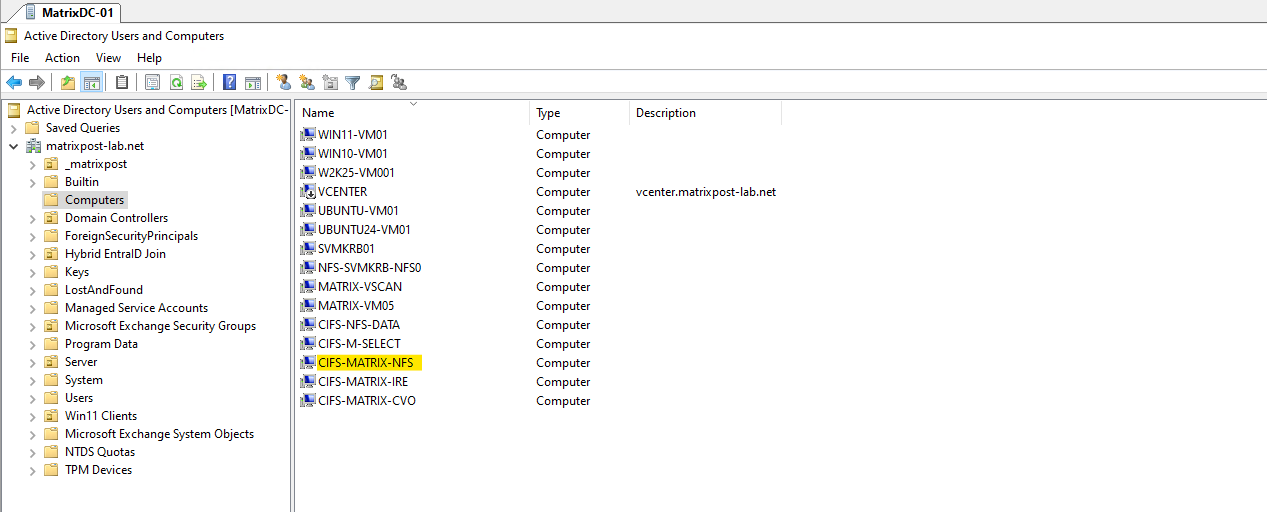Expand the Builtin container
The height and width of the screenshot is (512, 1267).
(32, 182)
